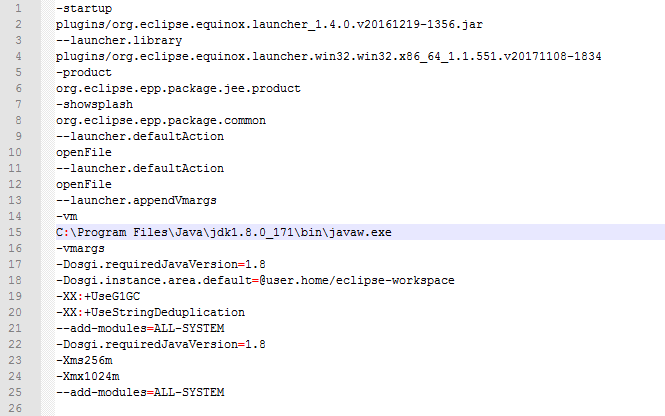The image size is (665, 416).
Task: Click the "-showsplash" line
Action: 95,104
